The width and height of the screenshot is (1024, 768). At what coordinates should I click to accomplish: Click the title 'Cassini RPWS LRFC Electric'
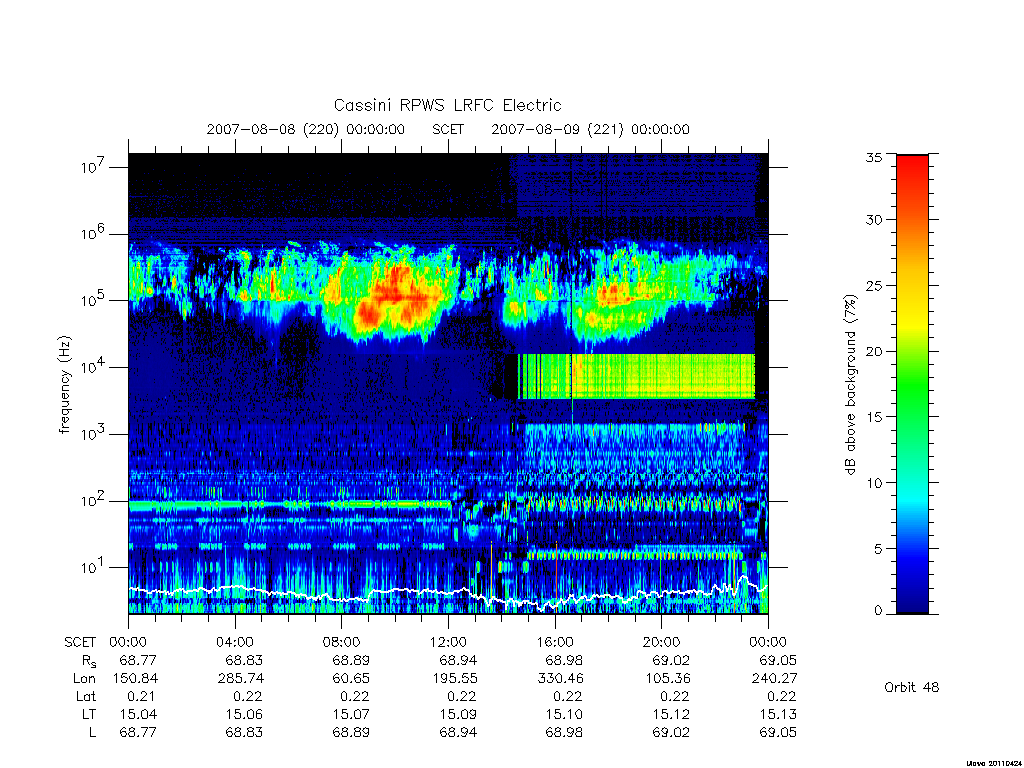(447, 105)
